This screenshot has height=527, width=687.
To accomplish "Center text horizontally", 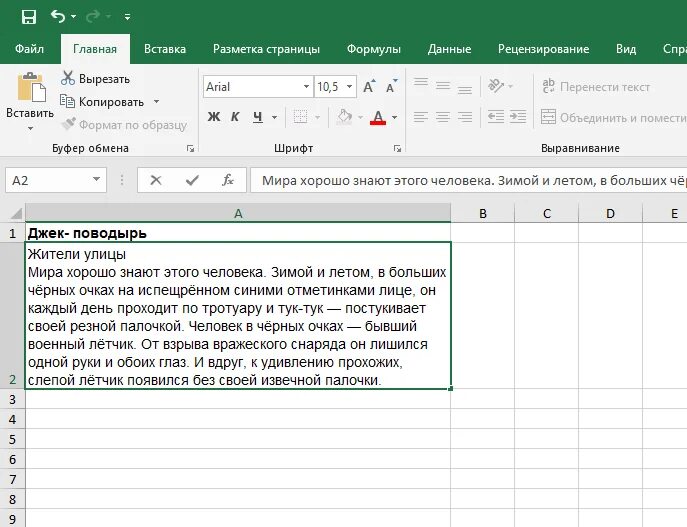I will pyautogui.click(x=443, y=117).
